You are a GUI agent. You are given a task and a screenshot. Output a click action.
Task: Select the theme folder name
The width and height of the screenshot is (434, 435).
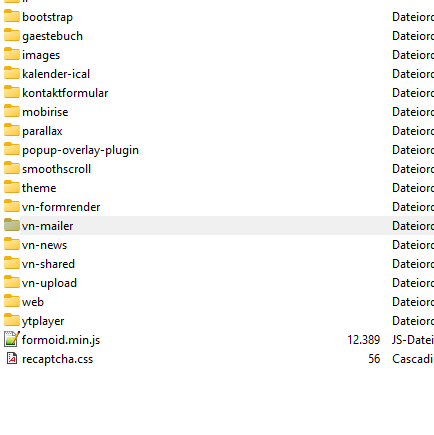click(x=39, y=188)
